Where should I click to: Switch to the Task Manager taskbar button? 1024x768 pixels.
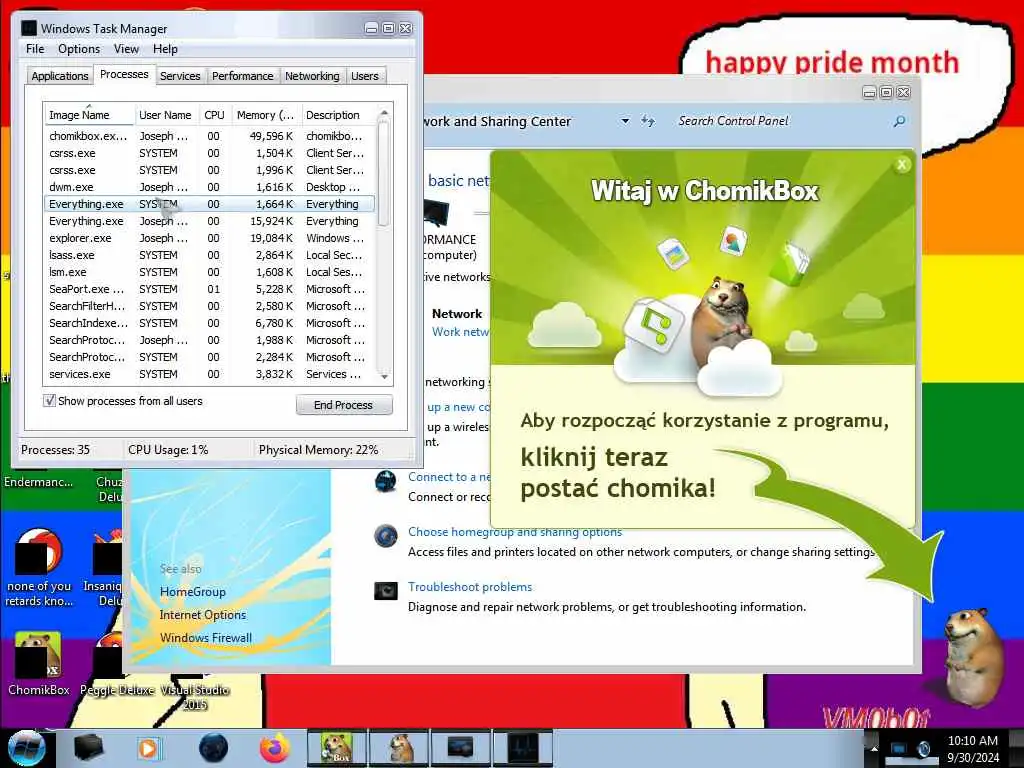523,748
